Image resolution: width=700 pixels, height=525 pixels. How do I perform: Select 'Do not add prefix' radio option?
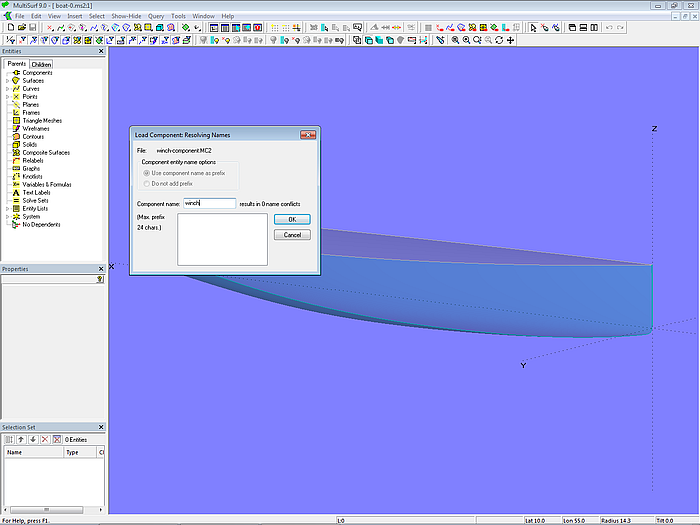(146, 184)
